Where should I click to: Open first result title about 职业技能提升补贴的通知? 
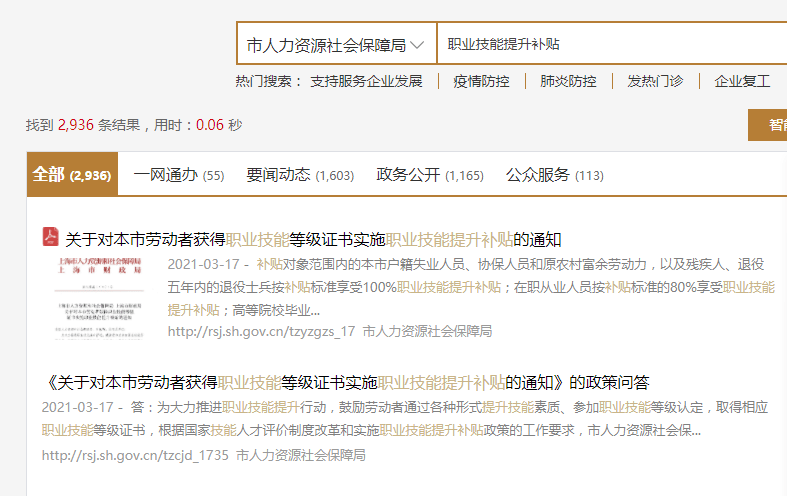[313, 240]
